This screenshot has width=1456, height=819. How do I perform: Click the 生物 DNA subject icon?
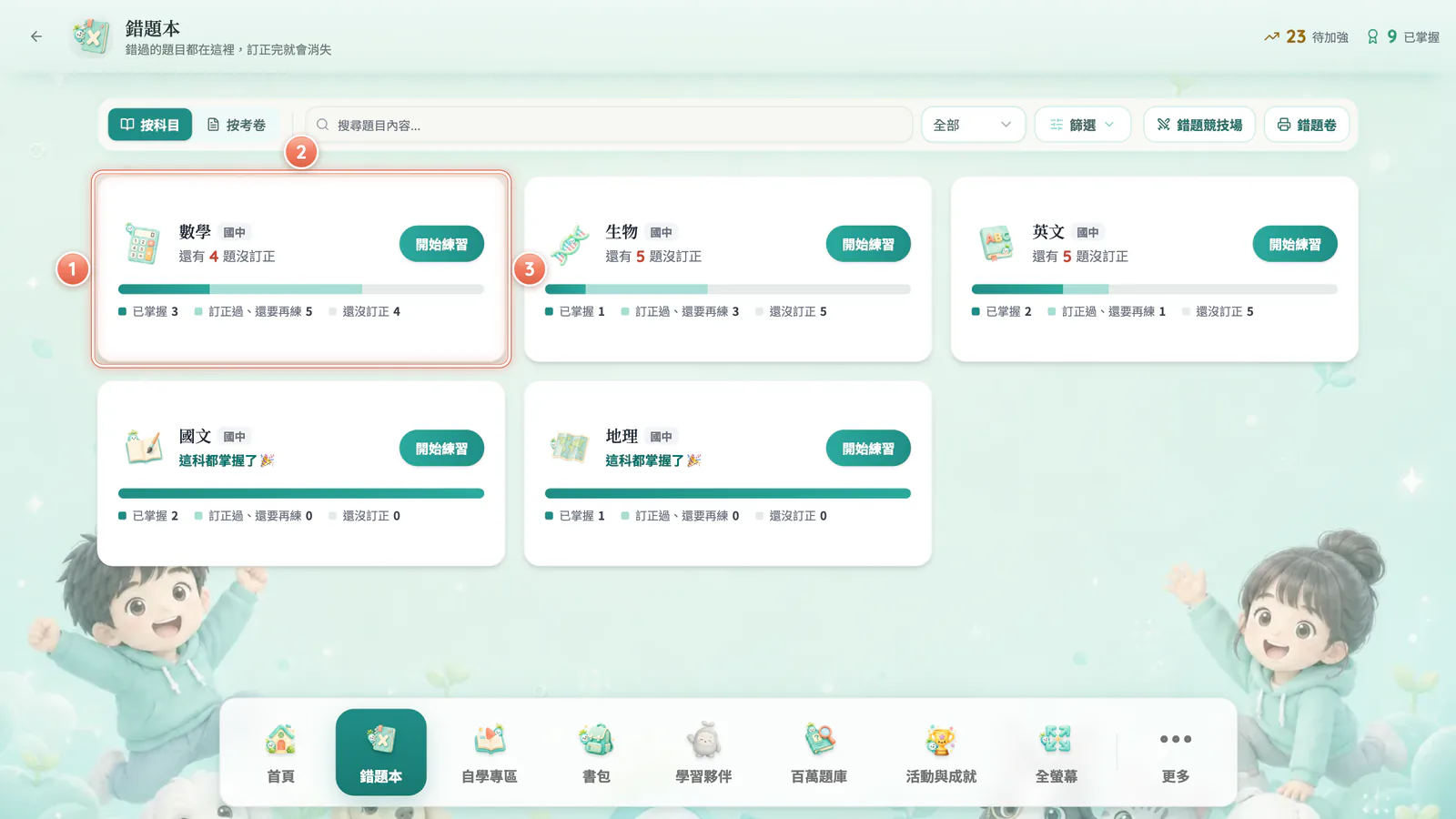click(x=569, y=244)
